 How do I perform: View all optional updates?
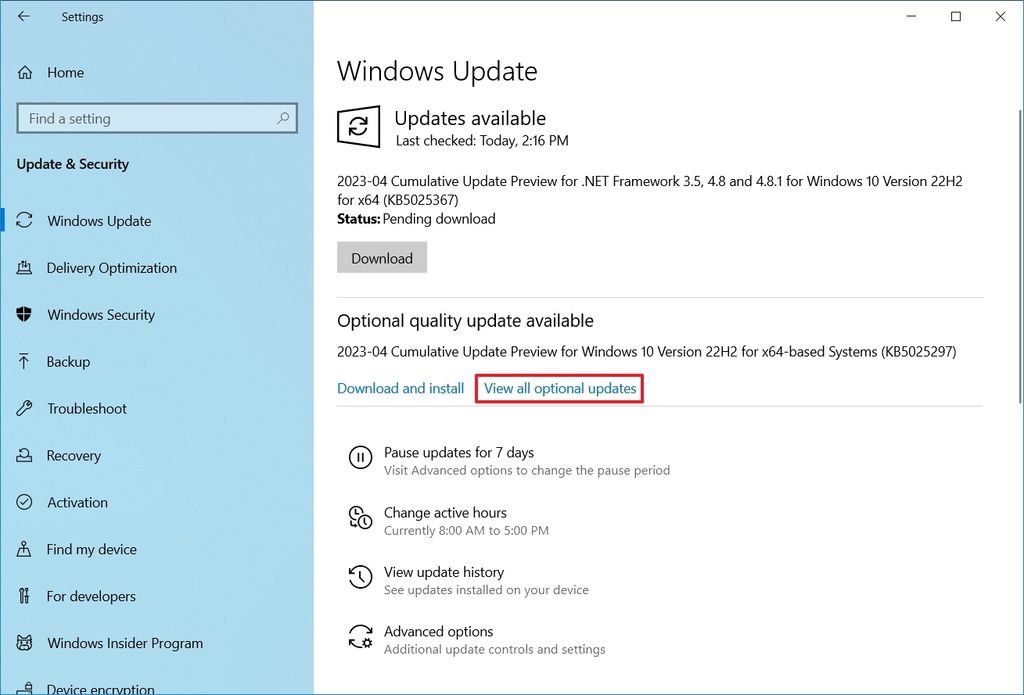558,388
